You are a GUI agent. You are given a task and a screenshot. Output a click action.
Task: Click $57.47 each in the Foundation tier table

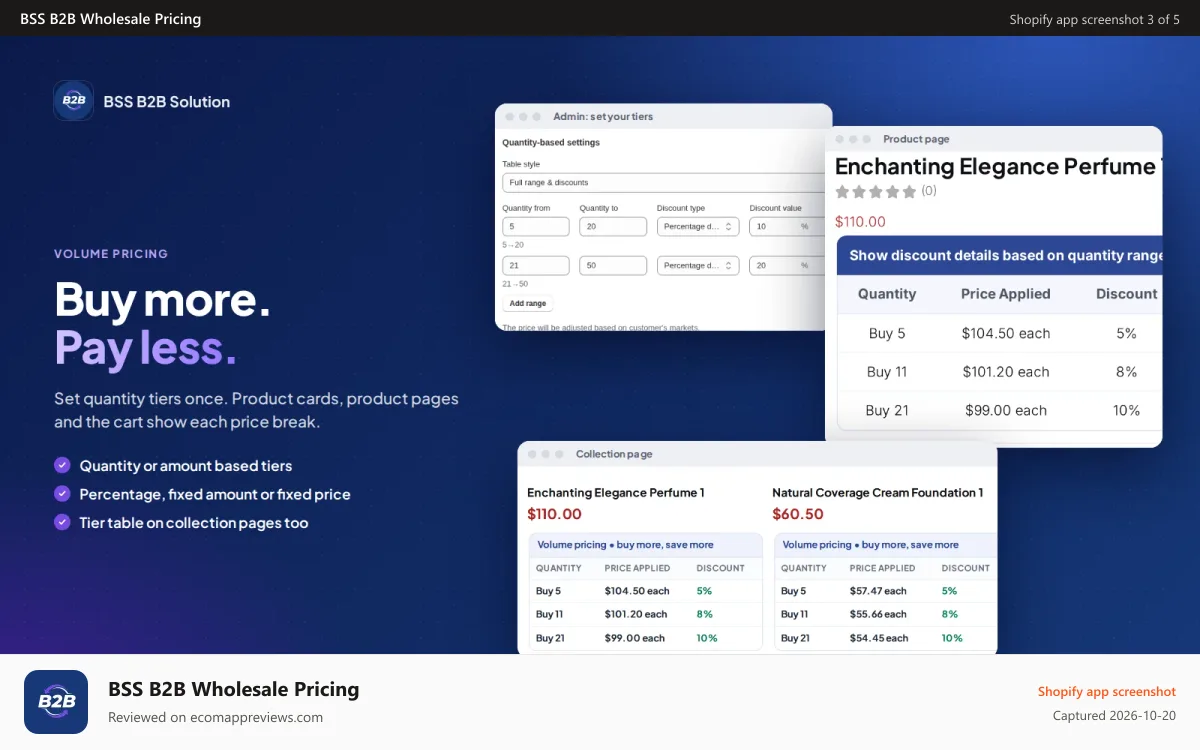(878, 591)
